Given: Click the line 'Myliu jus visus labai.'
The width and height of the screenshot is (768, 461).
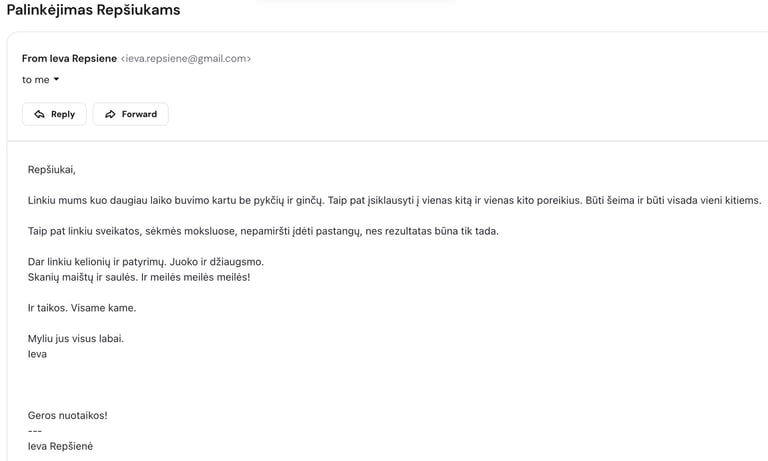Looking at the screenshot, I should (x=75, y=338).
